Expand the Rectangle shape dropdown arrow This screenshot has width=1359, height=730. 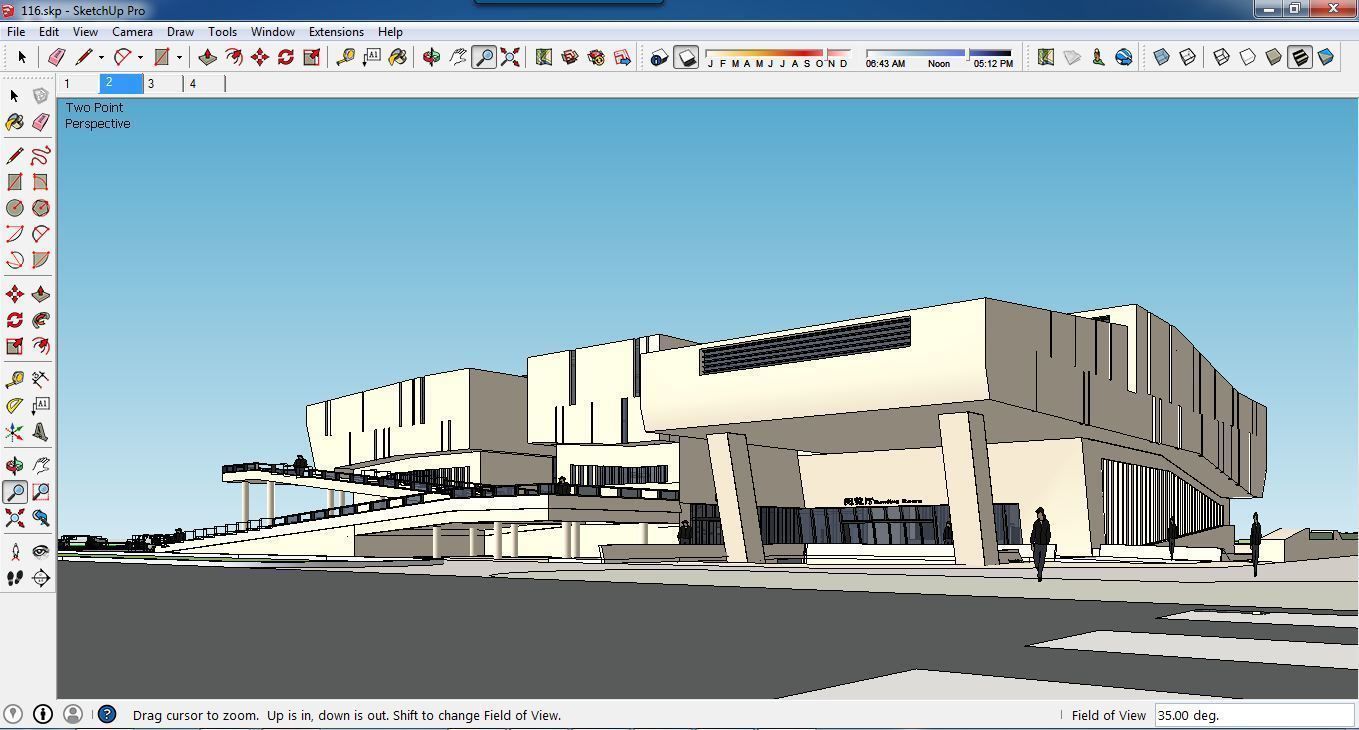[x=179, y=57]
